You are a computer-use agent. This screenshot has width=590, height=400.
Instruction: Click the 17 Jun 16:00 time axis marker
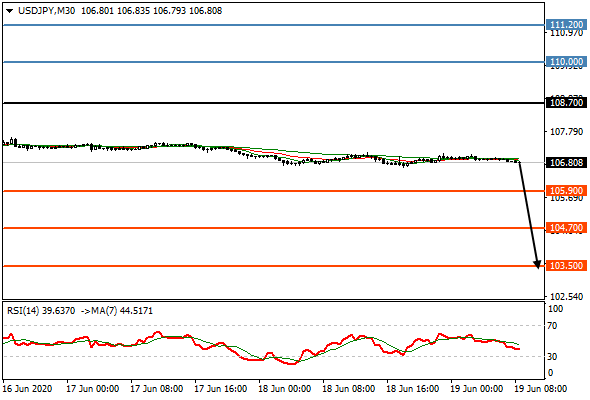(220, 389)
